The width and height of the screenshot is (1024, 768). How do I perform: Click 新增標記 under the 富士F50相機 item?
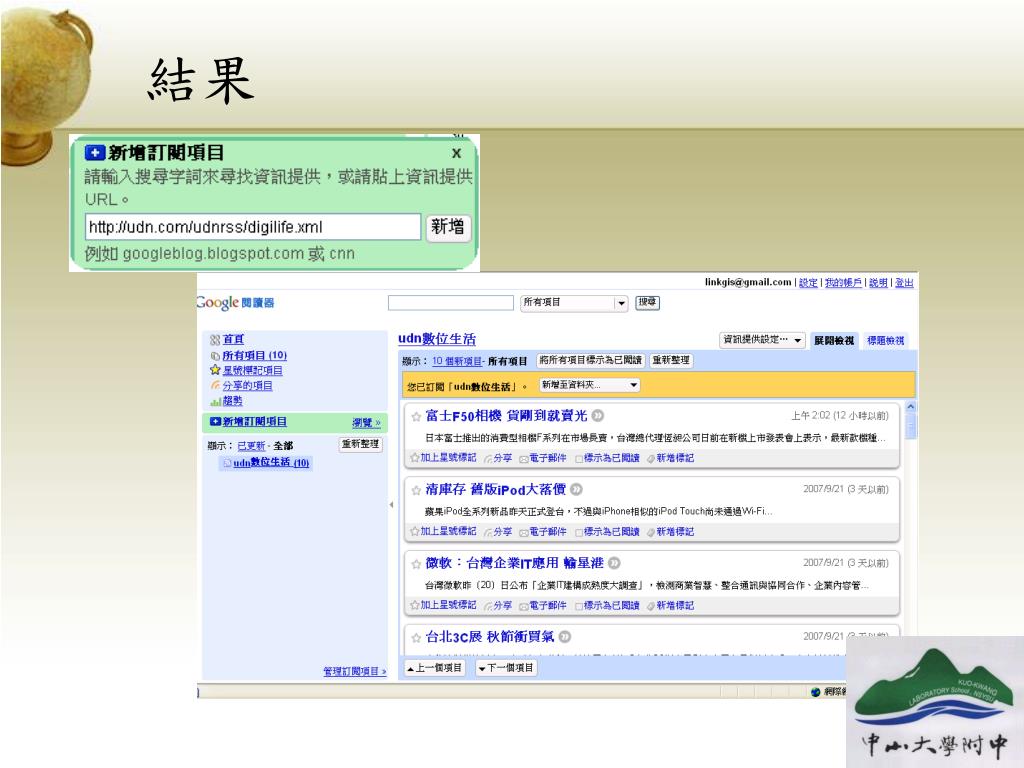pos(671,458)
